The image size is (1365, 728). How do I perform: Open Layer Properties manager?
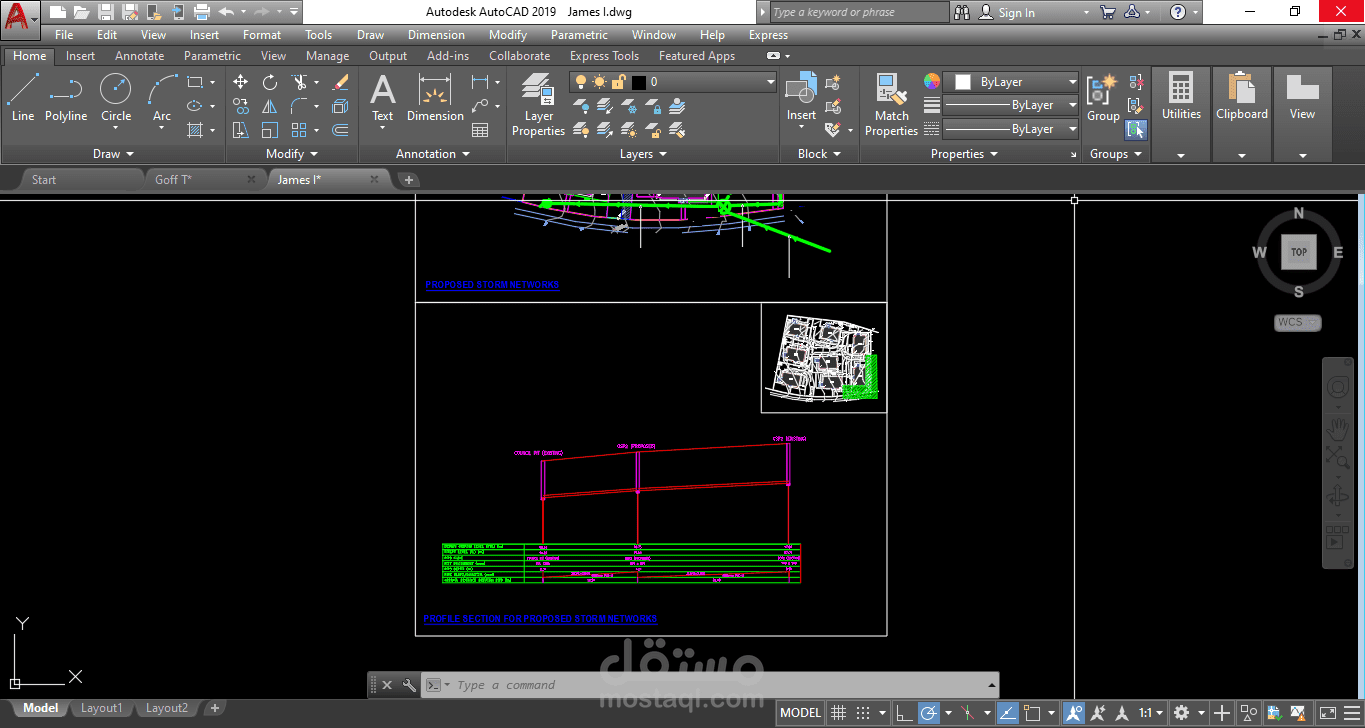[x=538, y=105]
